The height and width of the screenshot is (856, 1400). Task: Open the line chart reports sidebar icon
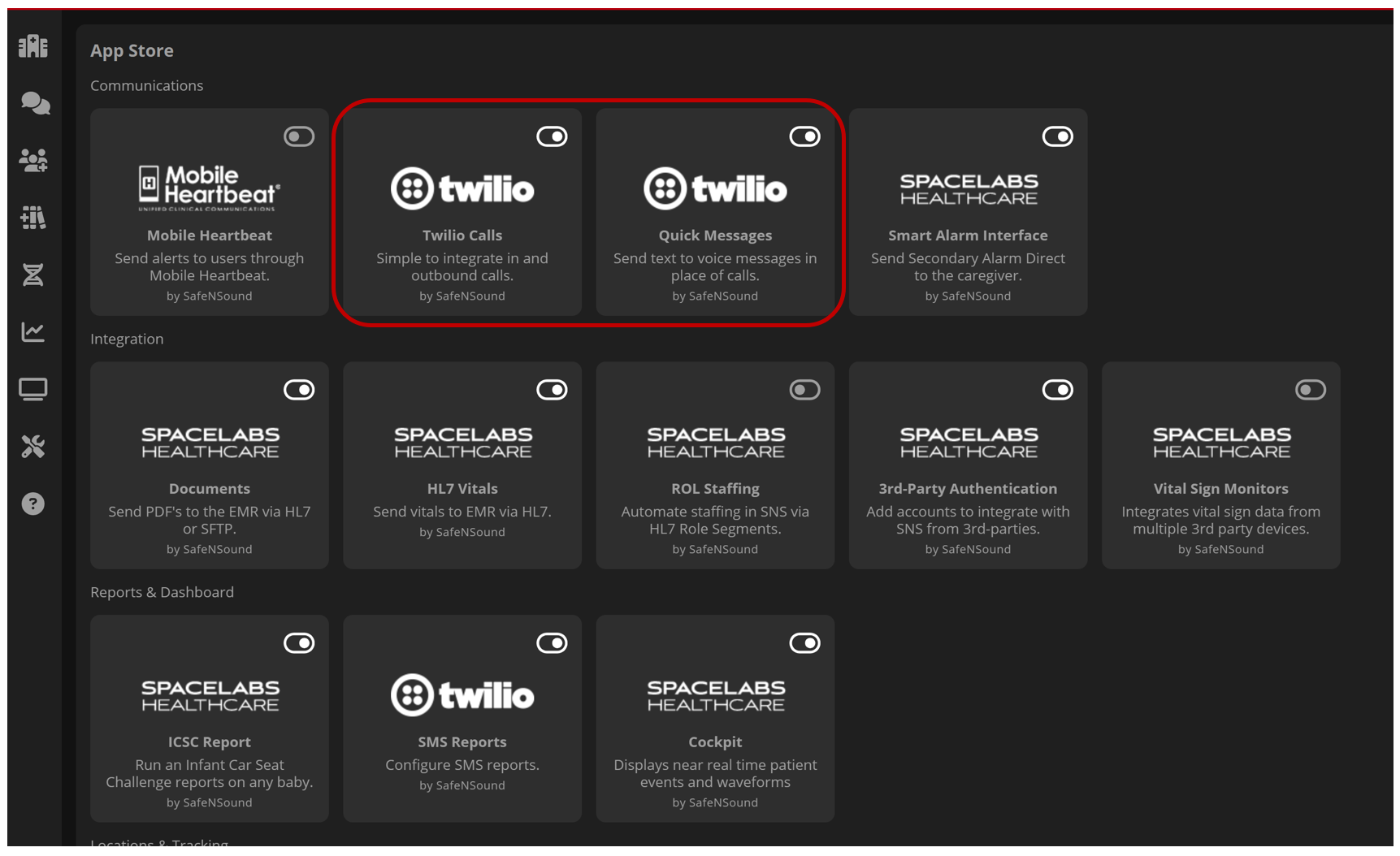point(33,331)
